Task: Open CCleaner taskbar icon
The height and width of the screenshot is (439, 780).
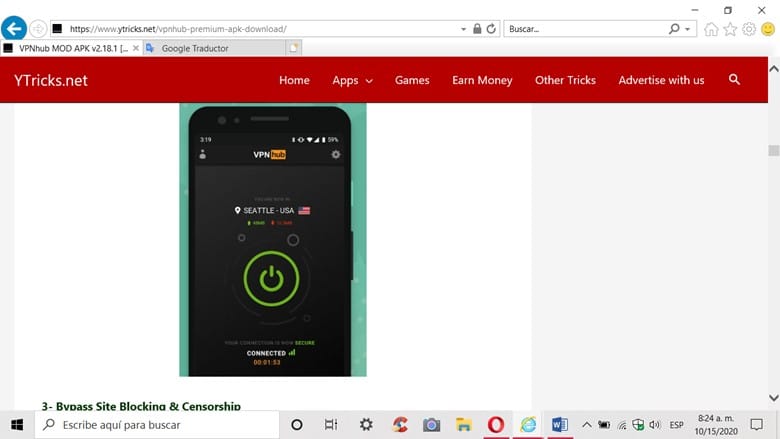Action: click(x=399, y=425)
